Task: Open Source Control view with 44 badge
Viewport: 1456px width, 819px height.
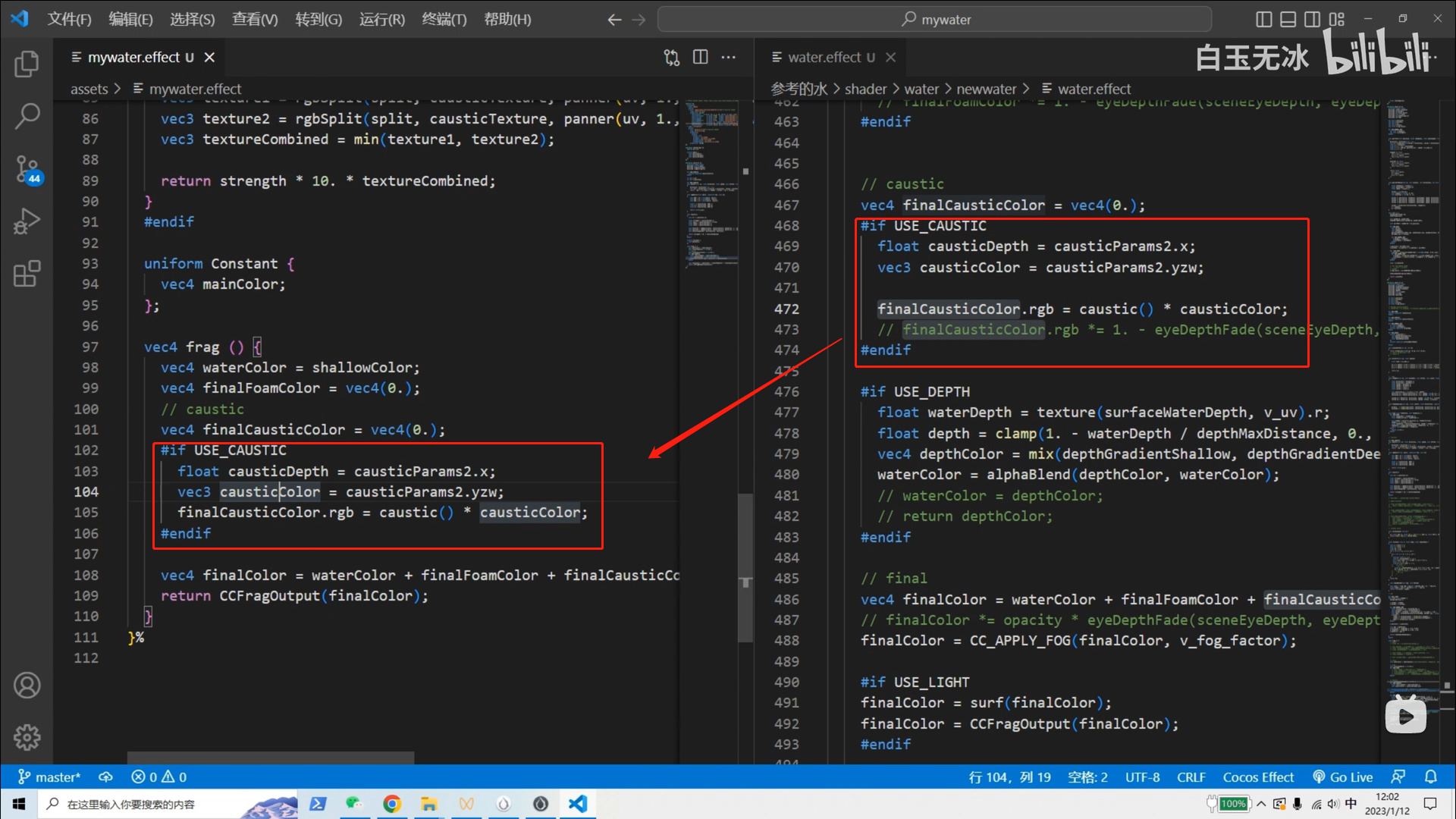Action: (x=28, y=169)
